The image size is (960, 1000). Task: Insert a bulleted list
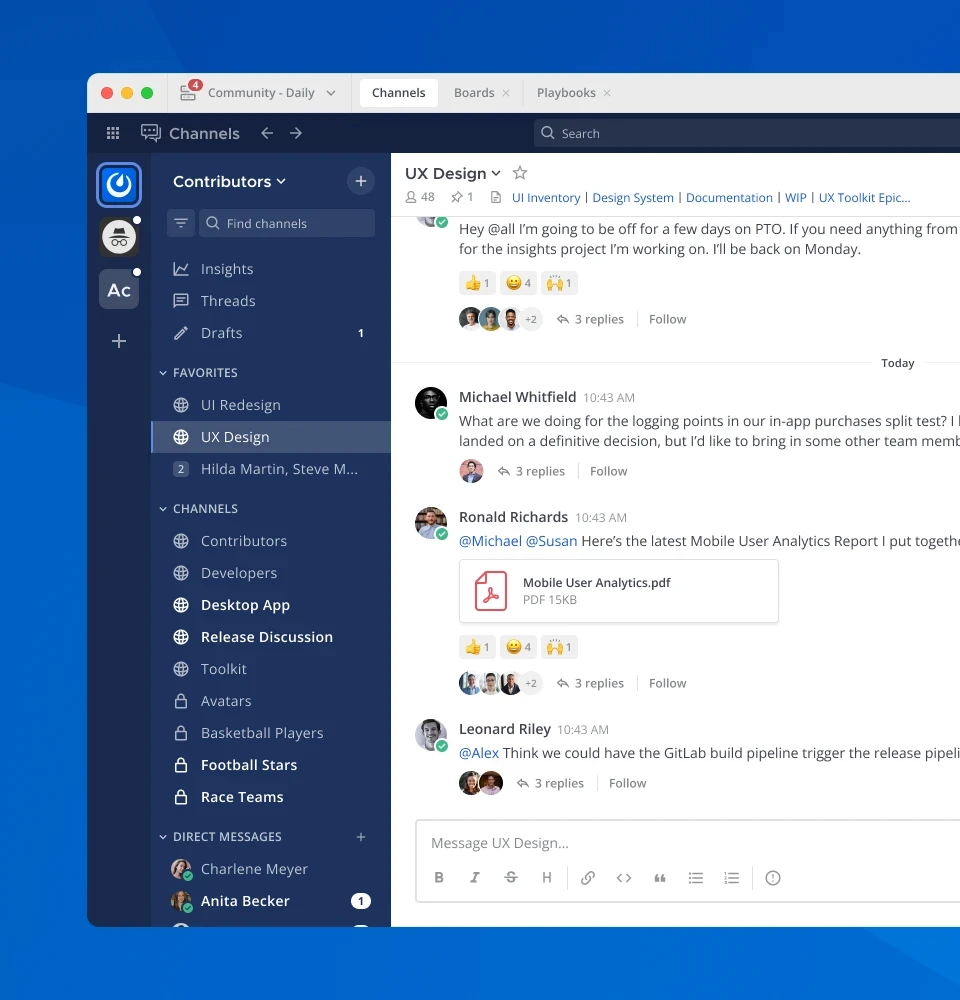[696, 878]
